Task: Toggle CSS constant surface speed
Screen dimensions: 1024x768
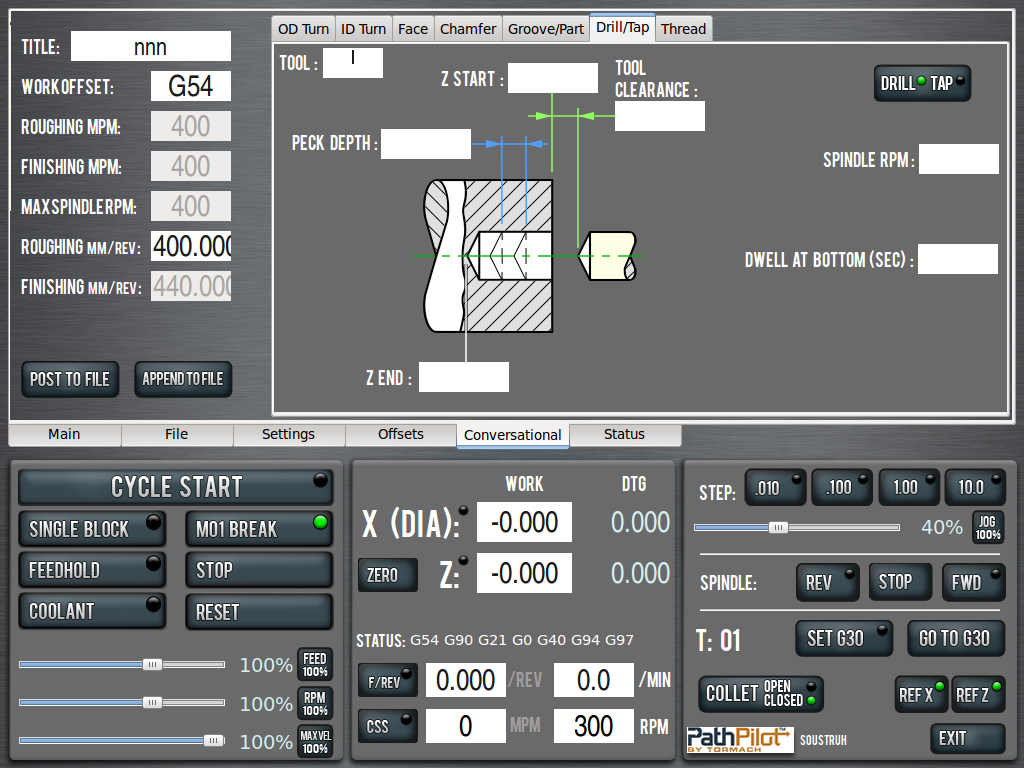Action: pyautogui.click(x=387, y=727)
